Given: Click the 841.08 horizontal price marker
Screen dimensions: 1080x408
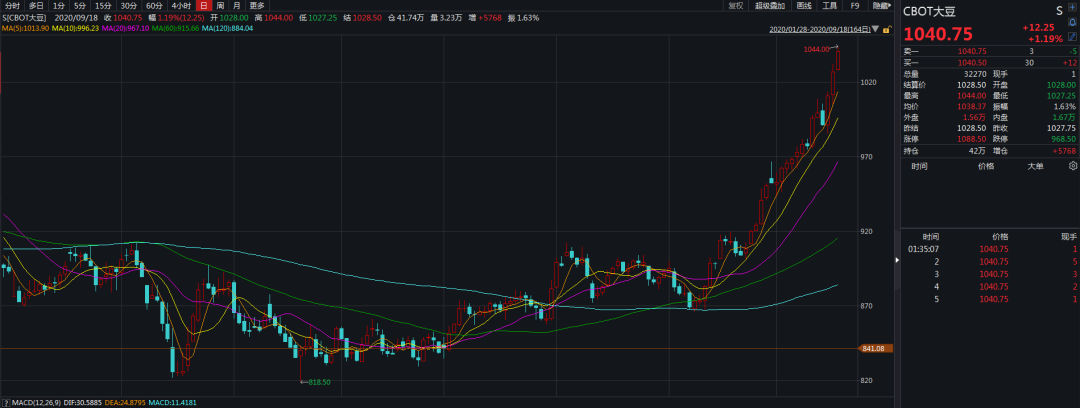Looking at the screenshot, I should tap(873, 349).
